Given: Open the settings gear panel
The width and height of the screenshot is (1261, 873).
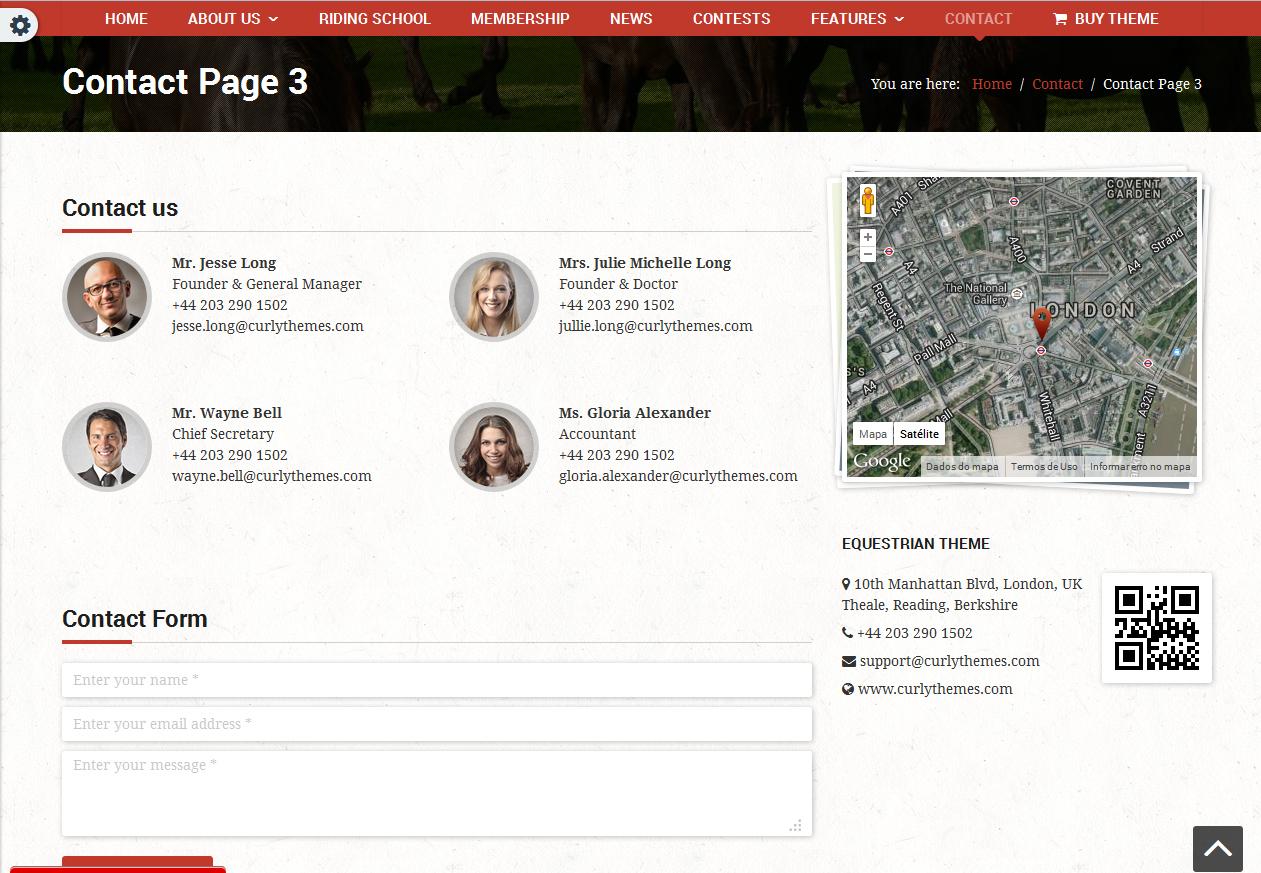Looking at the screenshot, I should [x=19, y=25].
